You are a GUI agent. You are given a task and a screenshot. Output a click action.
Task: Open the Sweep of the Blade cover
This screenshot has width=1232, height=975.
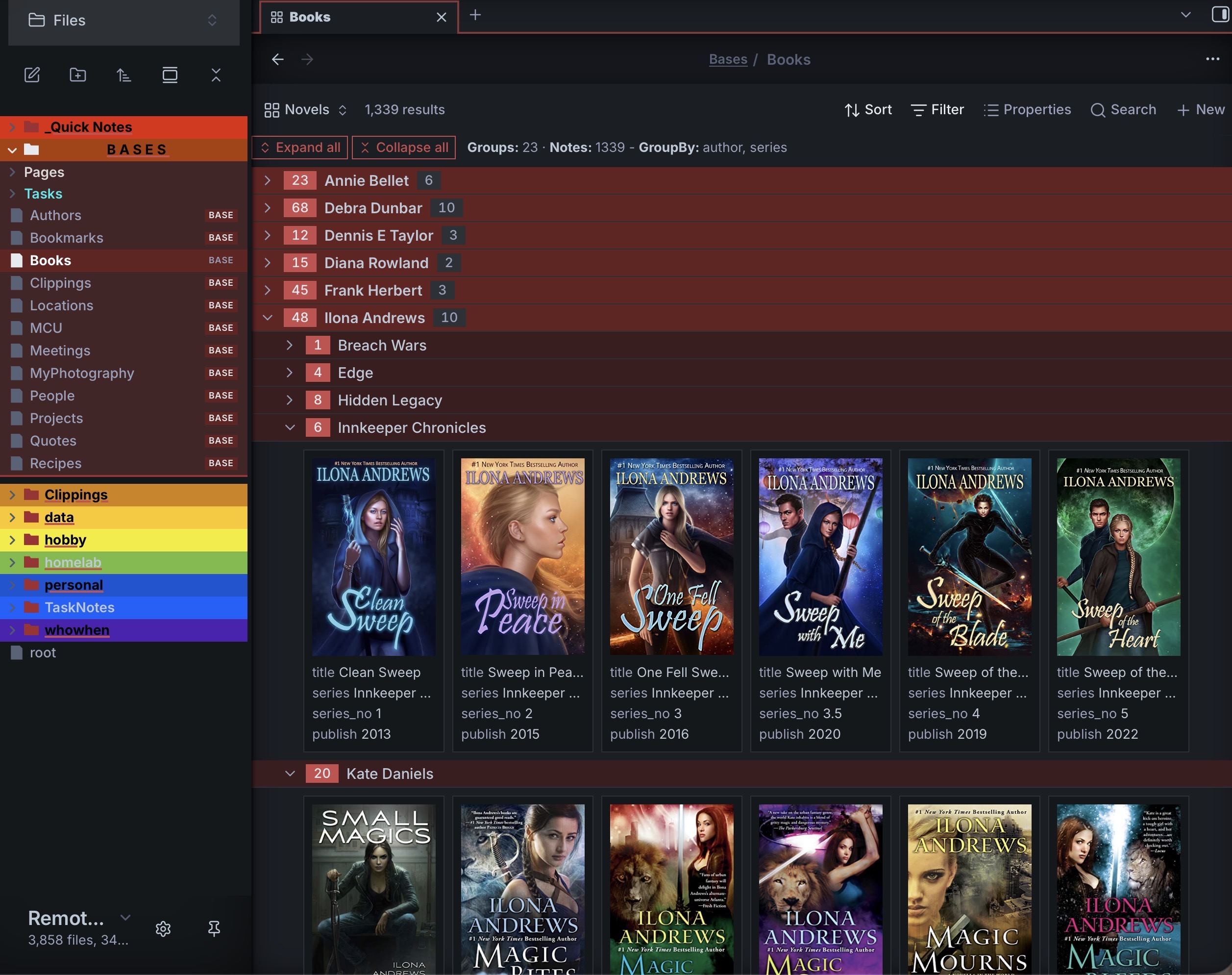[969, 556]
